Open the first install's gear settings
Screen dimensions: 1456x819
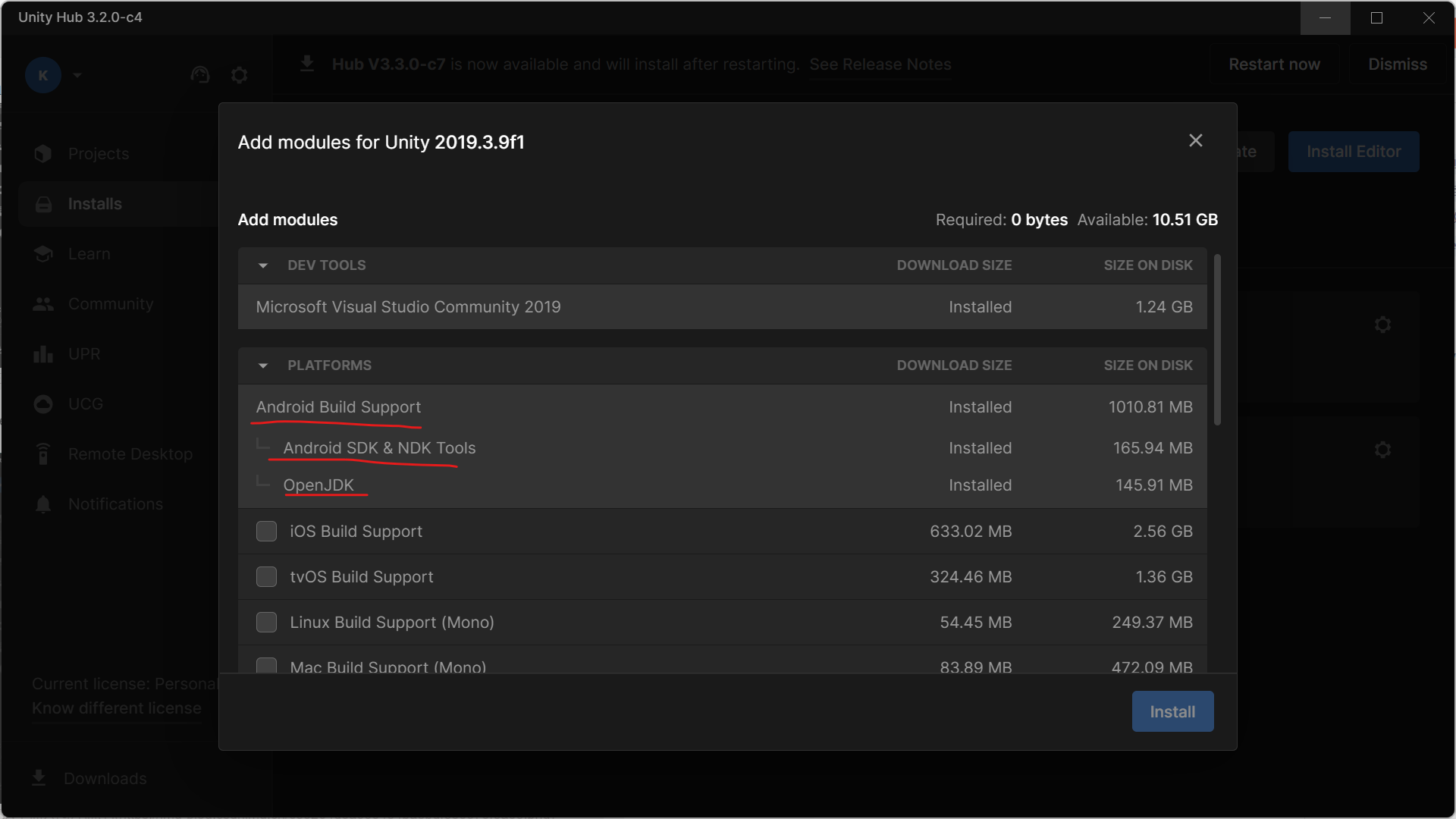(1382, 325)
